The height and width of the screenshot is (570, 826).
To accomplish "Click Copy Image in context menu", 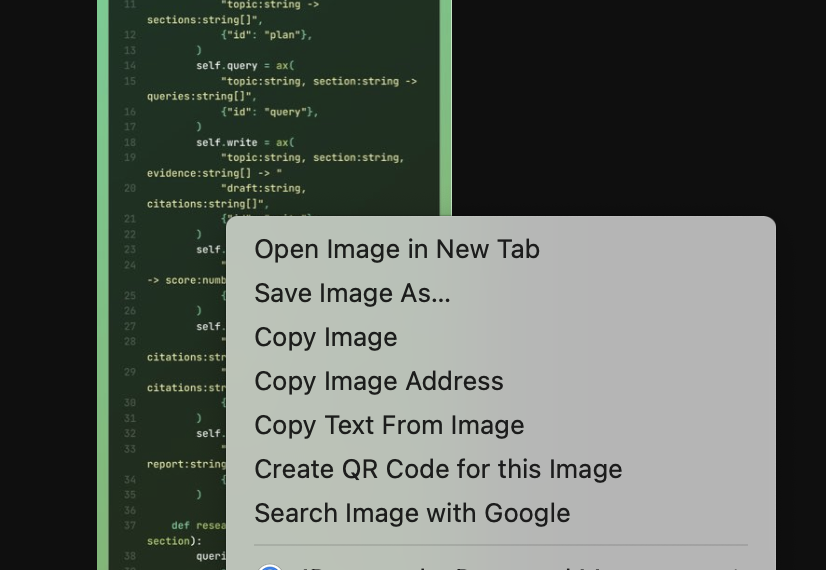I will [x=500, y=337].
